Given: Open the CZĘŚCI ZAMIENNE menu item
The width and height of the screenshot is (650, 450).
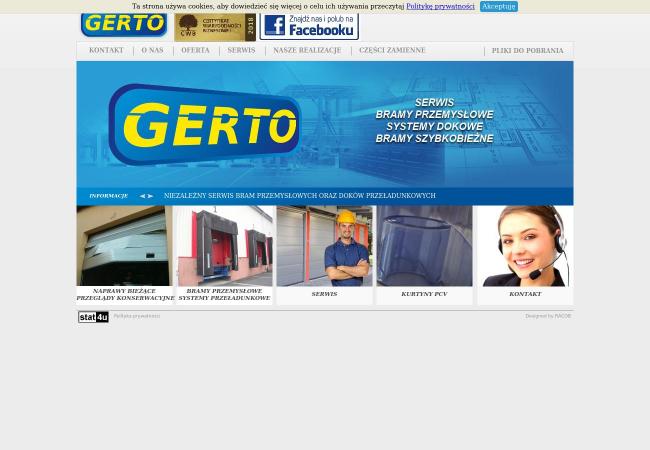Looking at the screenshot, I should pos(392,50).
